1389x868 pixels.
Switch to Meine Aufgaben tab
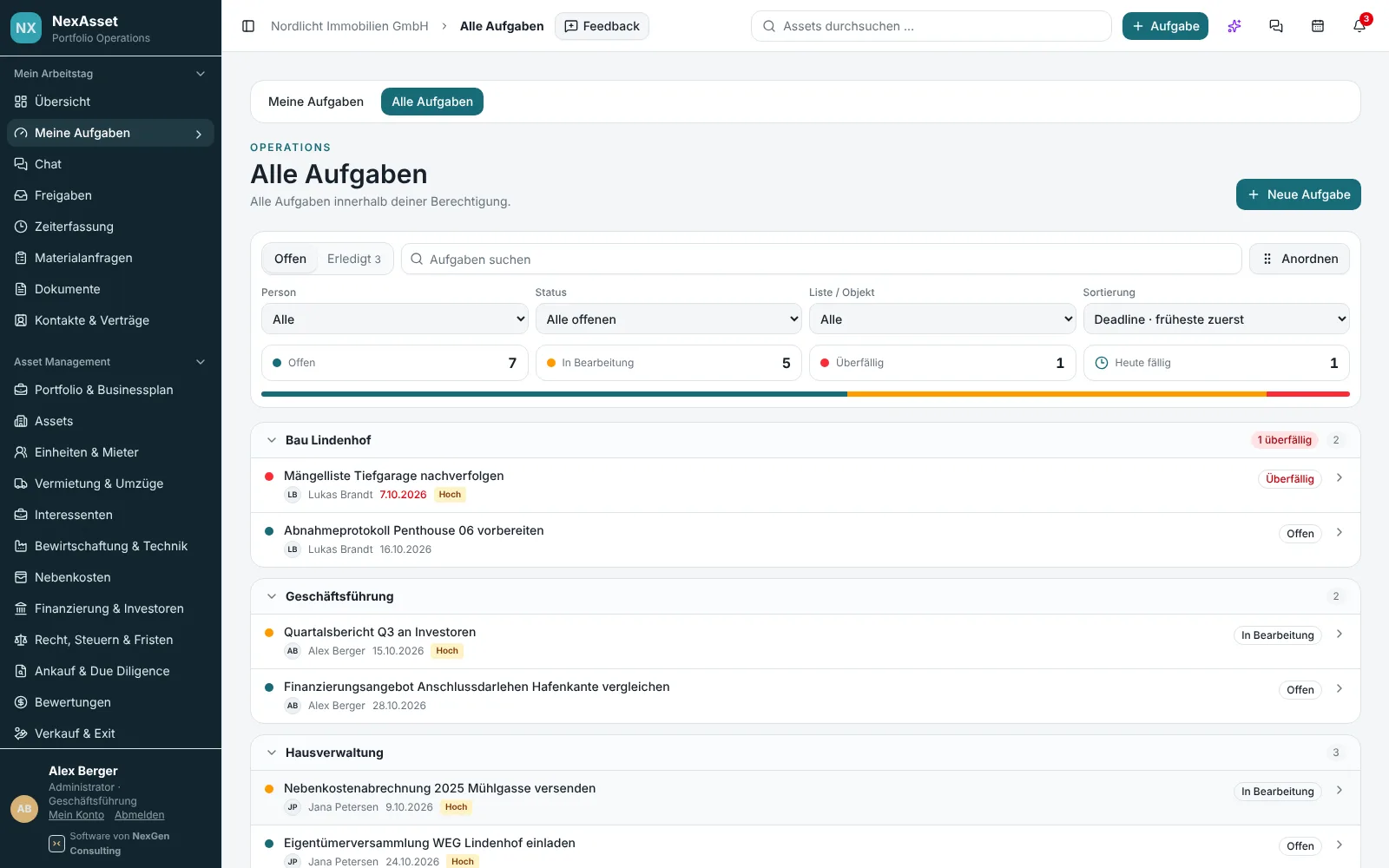(316, 102)
